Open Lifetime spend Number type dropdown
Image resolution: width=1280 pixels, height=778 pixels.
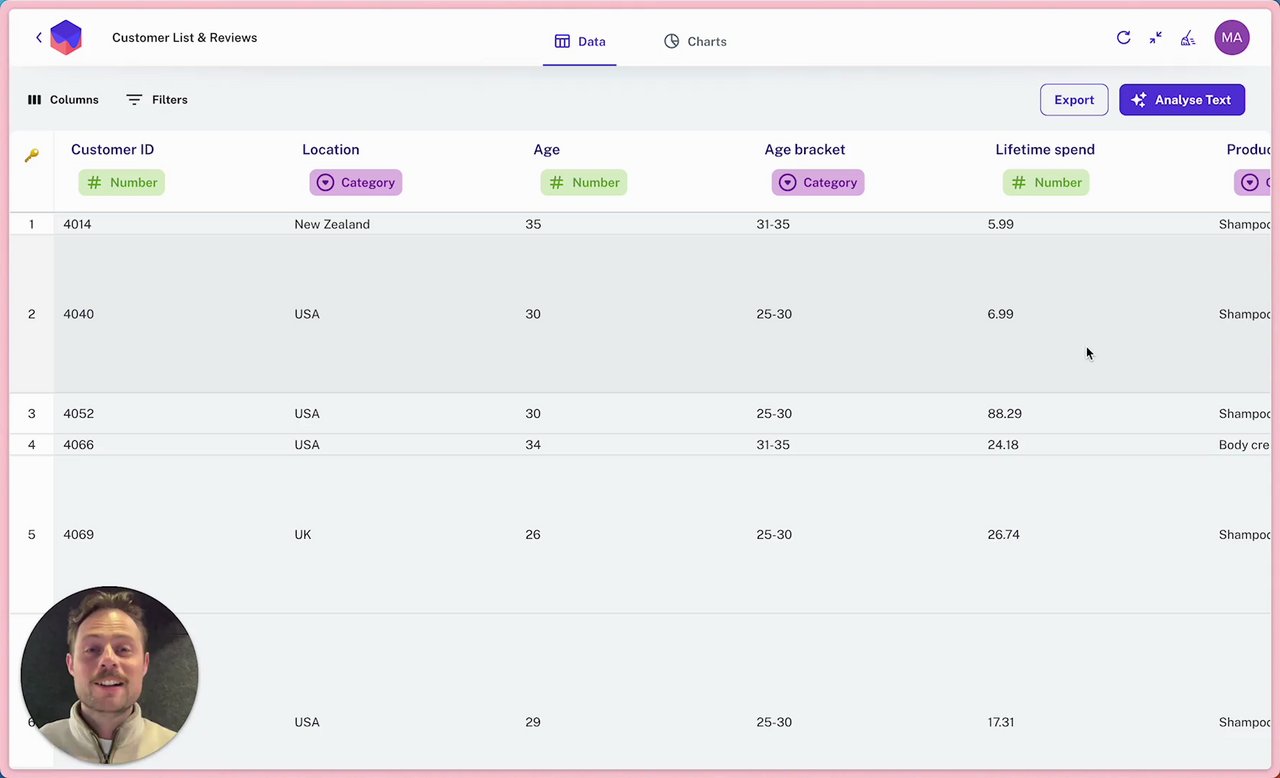[x=1046, y=183]
